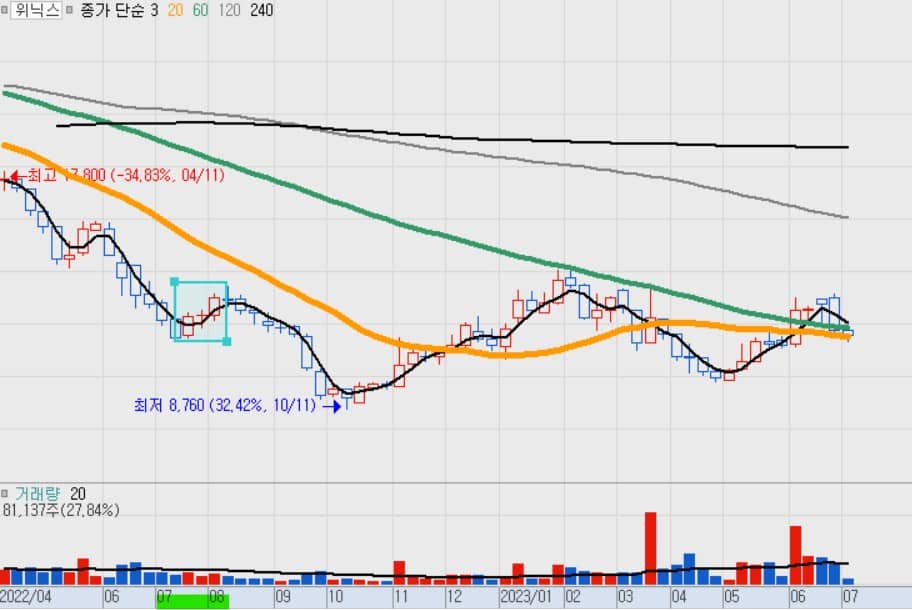Click the 02 month label after 2023/01
Screen dimensions: 912x610
coord(572,597)
